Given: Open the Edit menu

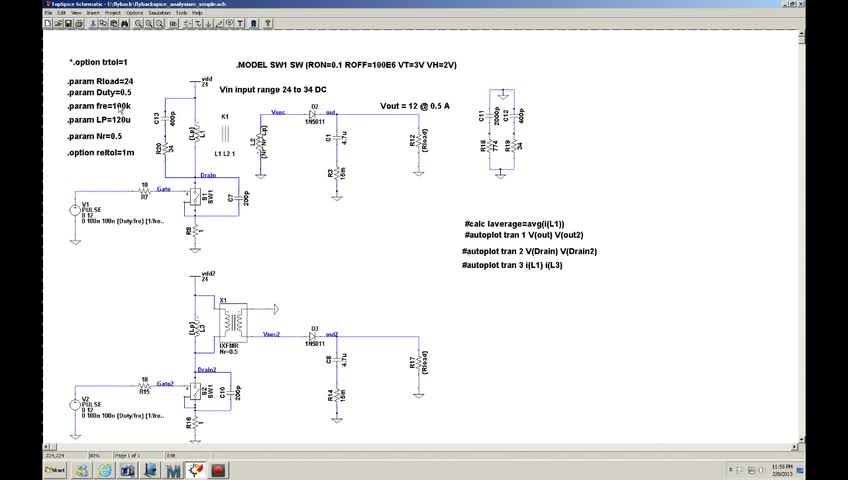Looking at the screenshot, I should (62, 13).
